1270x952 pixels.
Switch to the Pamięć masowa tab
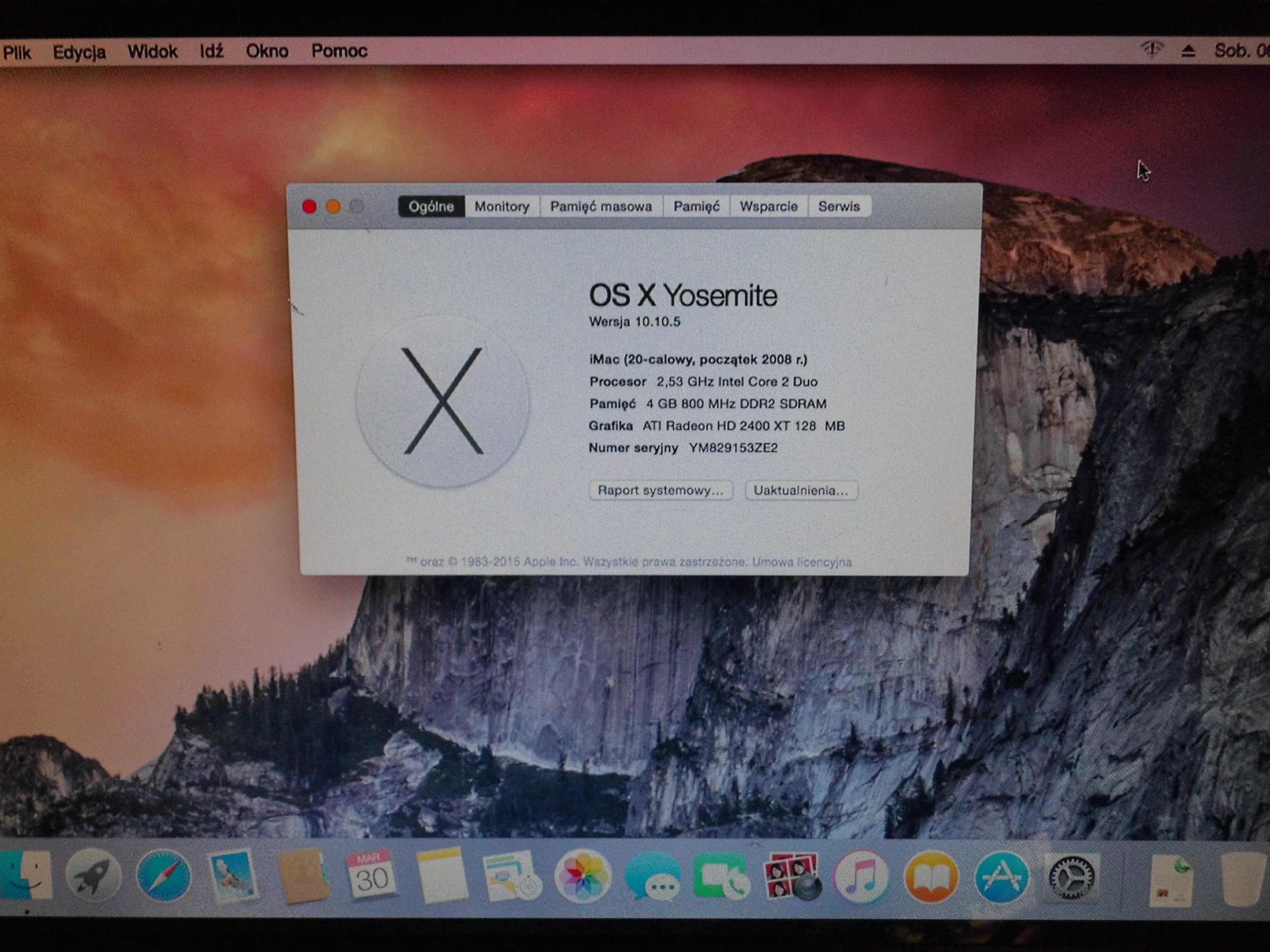pos(601,206)
